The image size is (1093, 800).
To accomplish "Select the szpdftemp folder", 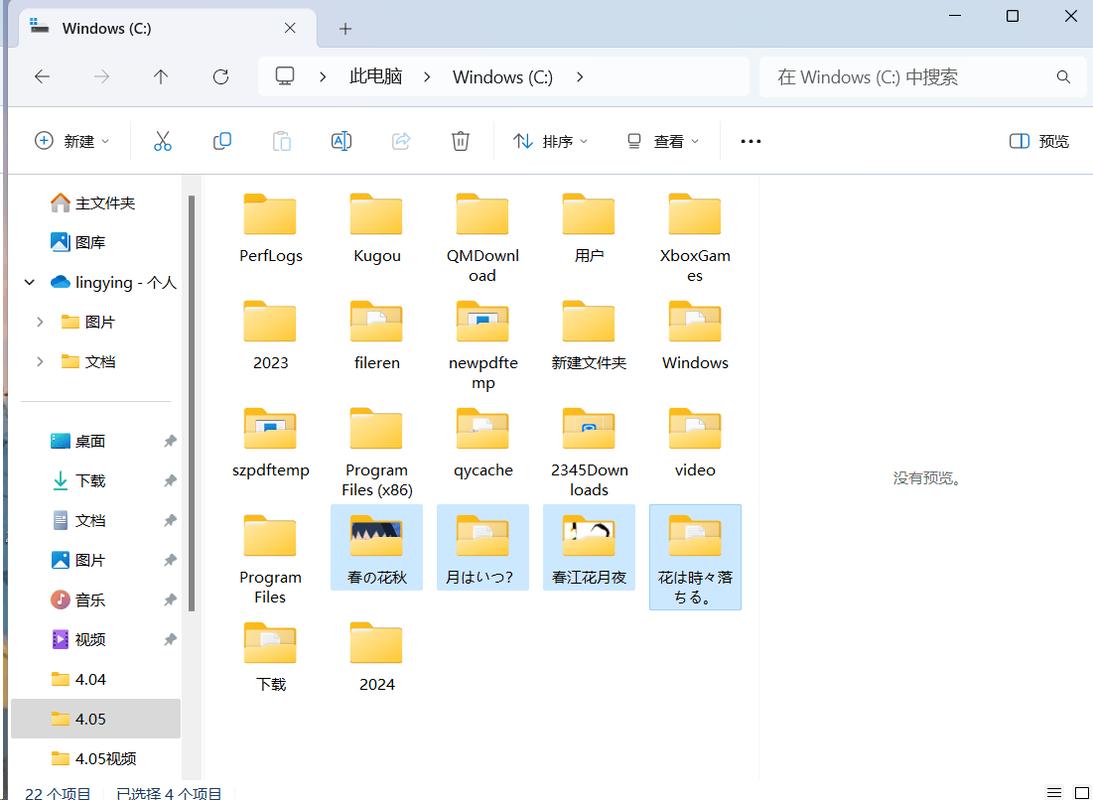I will (270, 443).
